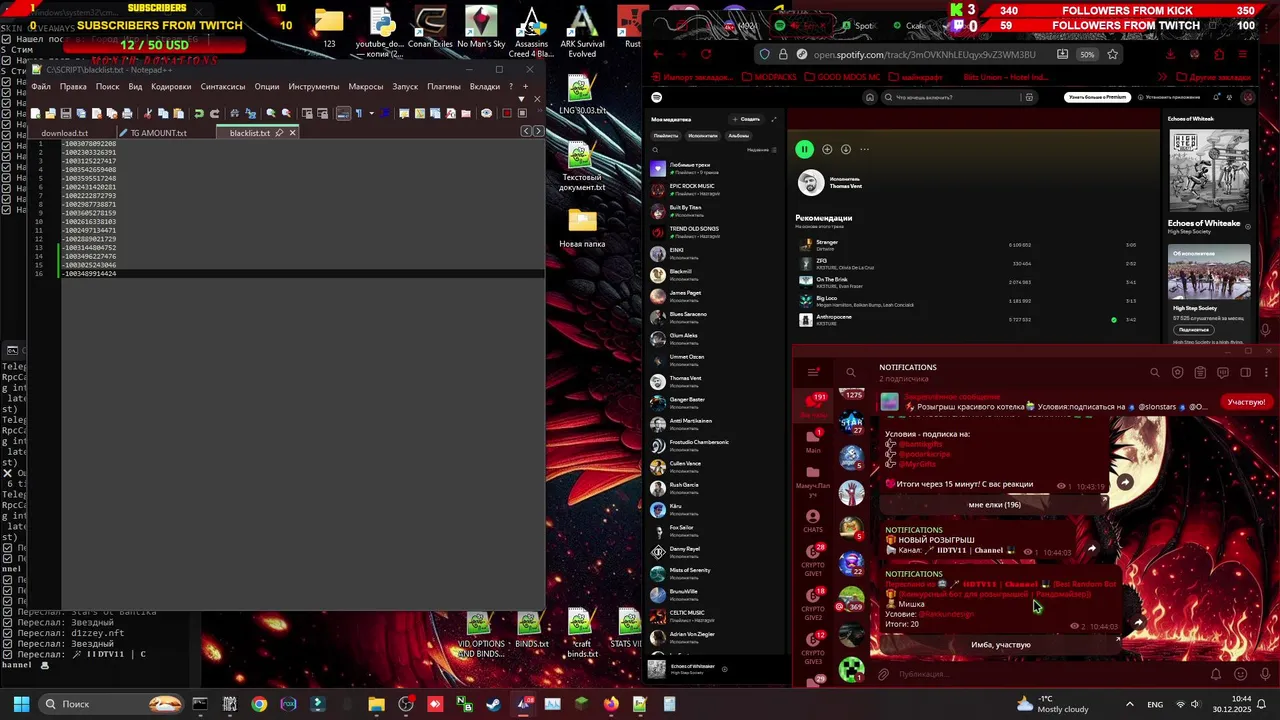The image size is (1280, 720).
Task: Click the attach paperclip icon in Telegram
Action: pyautogui.click(x=883, y=674)
